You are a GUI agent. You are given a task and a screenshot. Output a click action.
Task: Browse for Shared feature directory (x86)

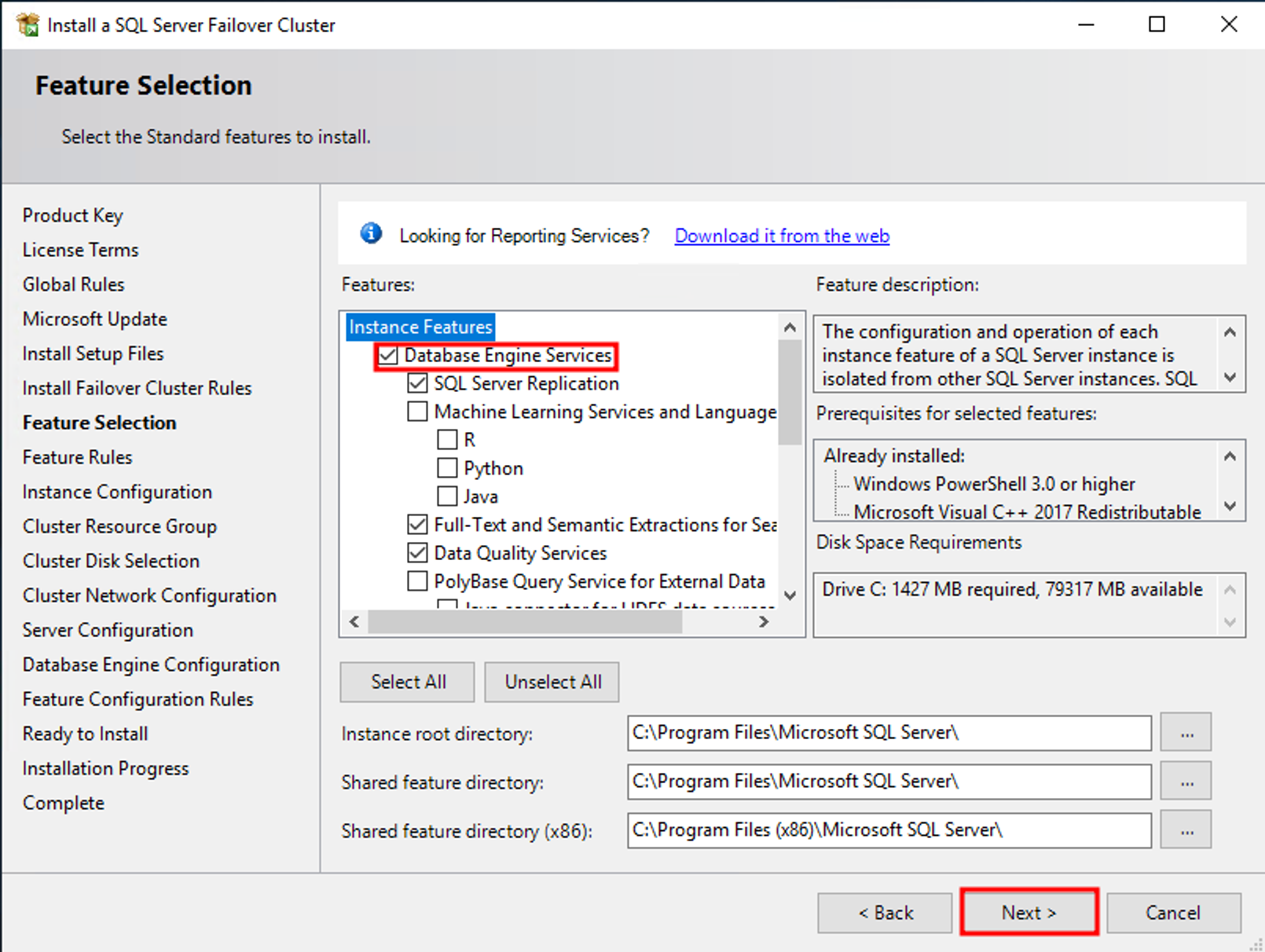(x=1186, y=830)
